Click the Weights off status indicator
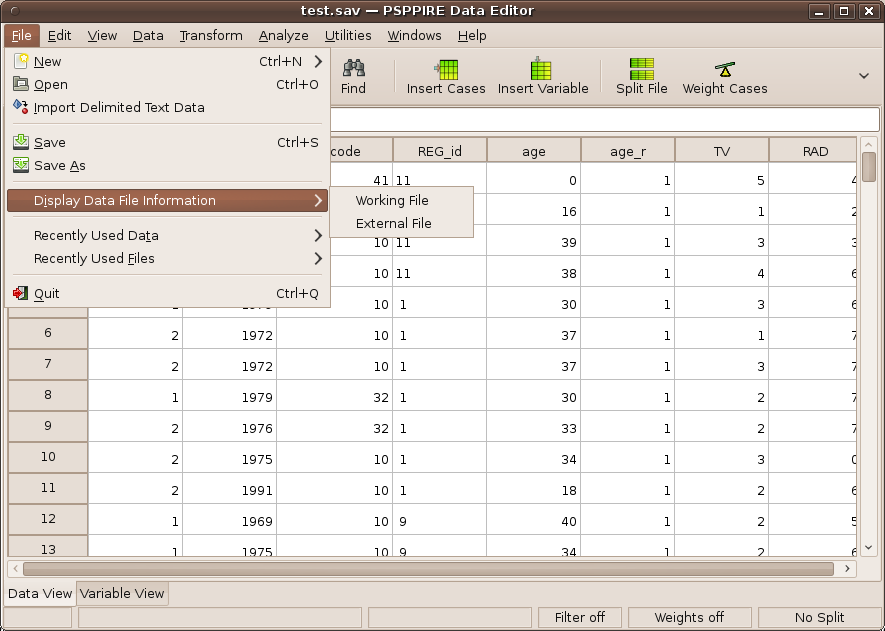885x631 pixels. pos(689,617)
